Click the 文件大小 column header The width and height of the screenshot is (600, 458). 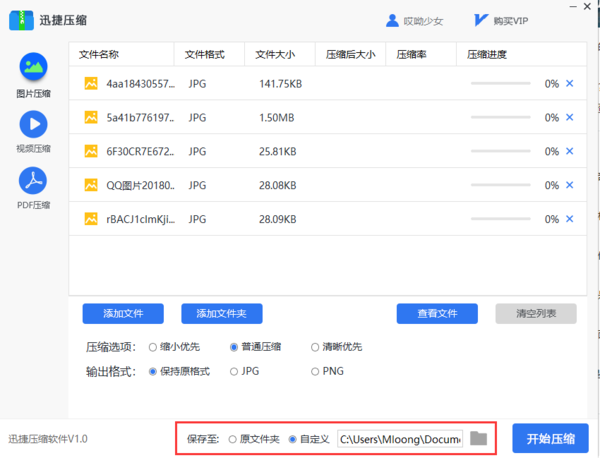click(275, 55)
